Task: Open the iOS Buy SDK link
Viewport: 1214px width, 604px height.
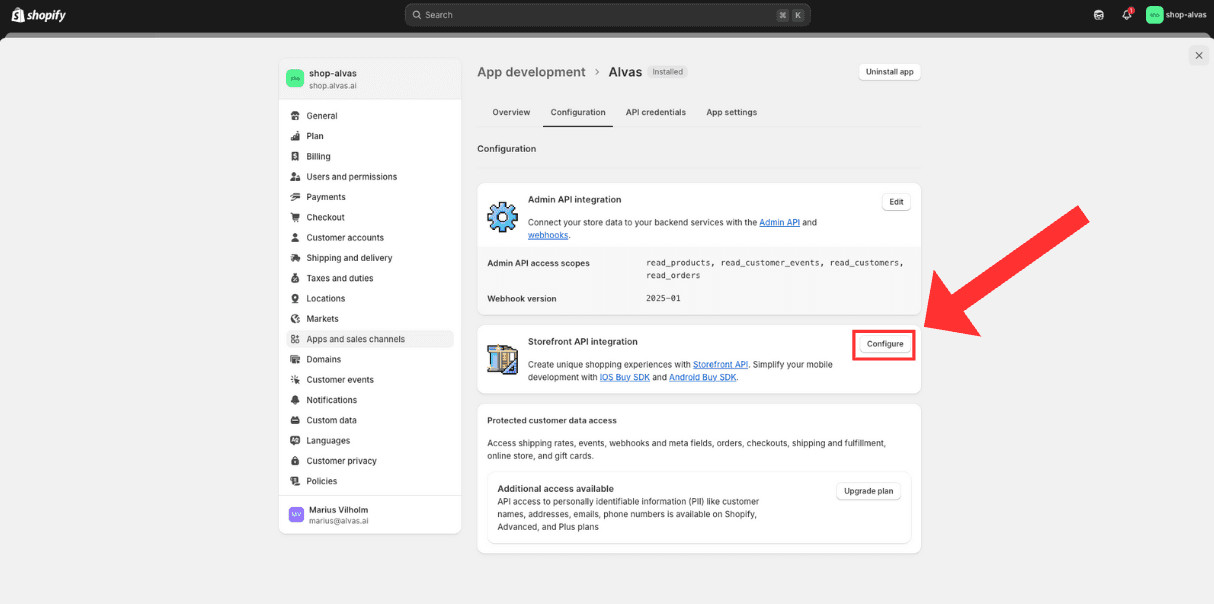Action: pyautogui.click(x=625, y=377)
